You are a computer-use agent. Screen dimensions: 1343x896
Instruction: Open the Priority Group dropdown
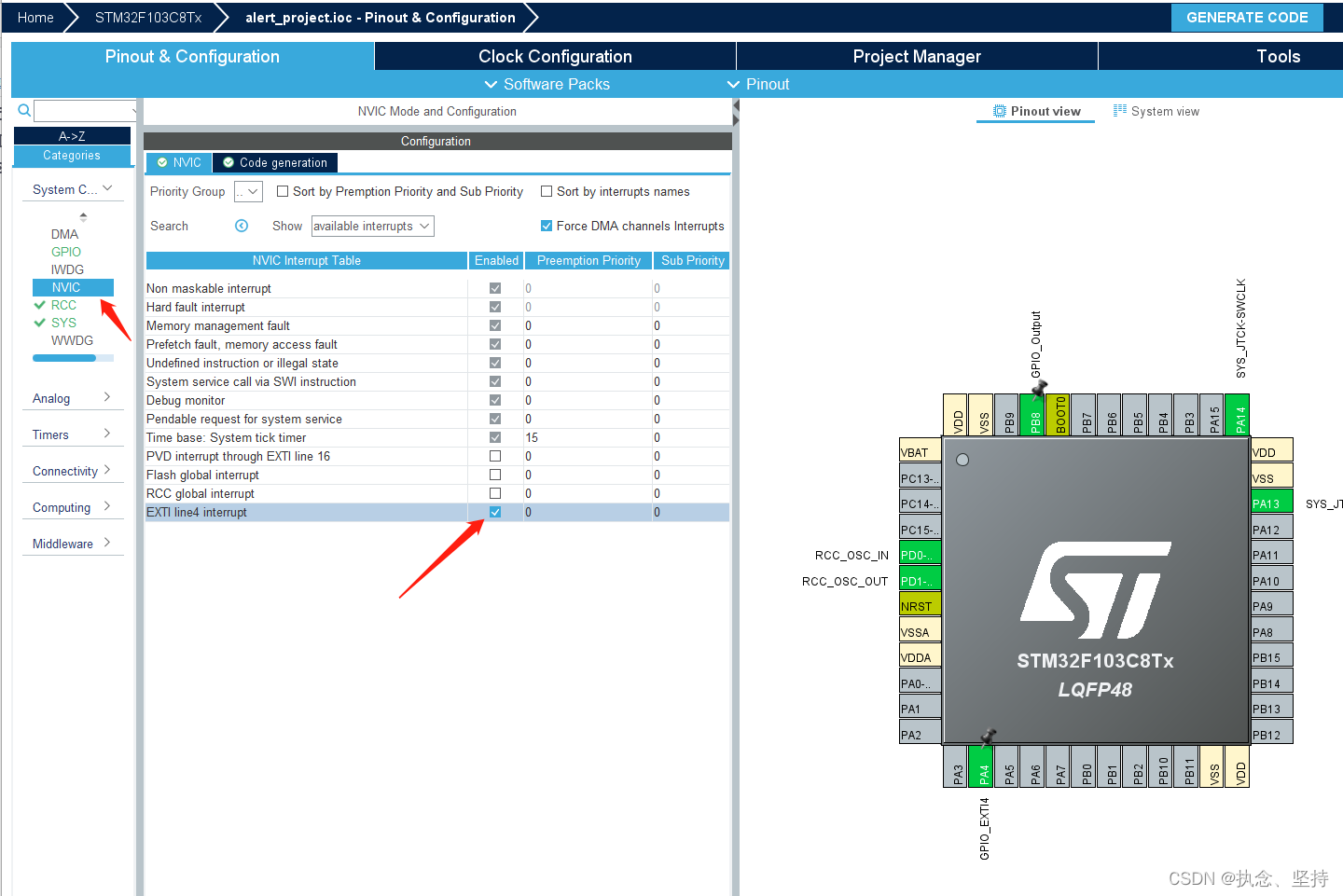248,191
